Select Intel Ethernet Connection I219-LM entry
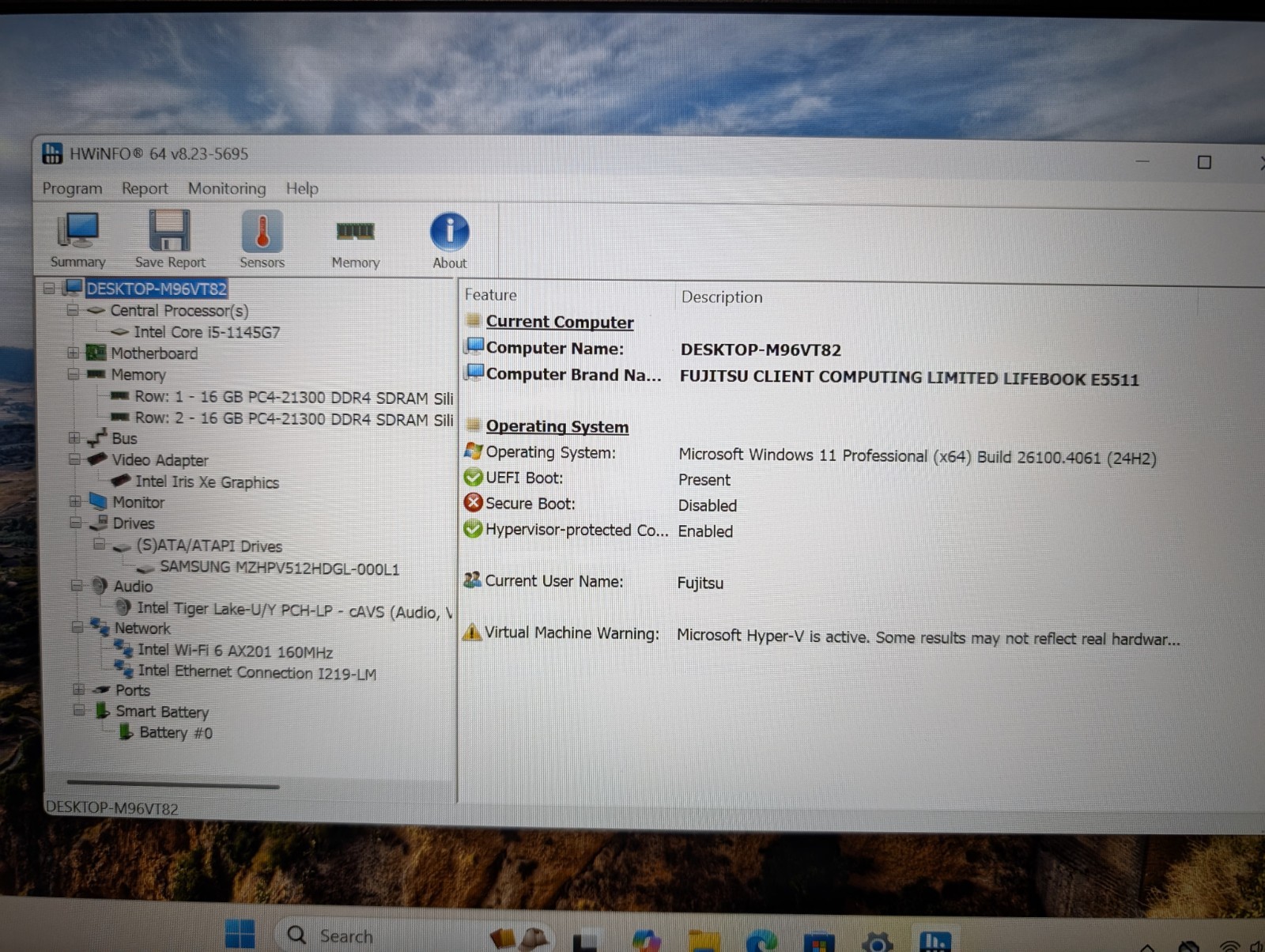Viewport: 1265px width, 952px height. pyautogui.click(x=257, y=672)
